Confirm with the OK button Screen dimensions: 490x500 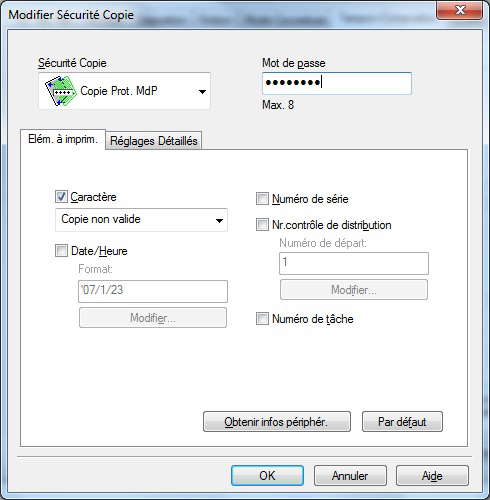267,476
